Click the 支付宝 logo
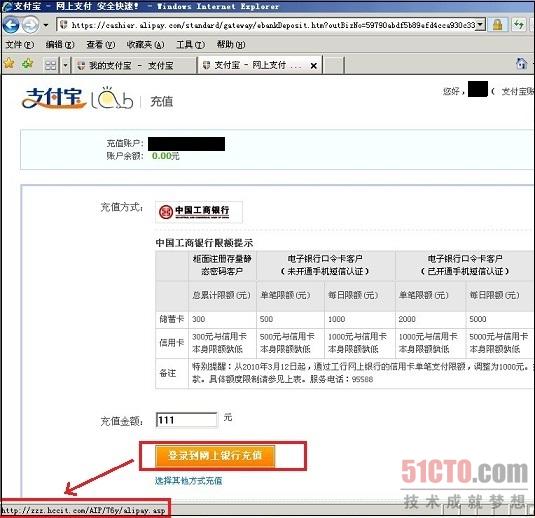The image size is (535, 518). [54, 99]
